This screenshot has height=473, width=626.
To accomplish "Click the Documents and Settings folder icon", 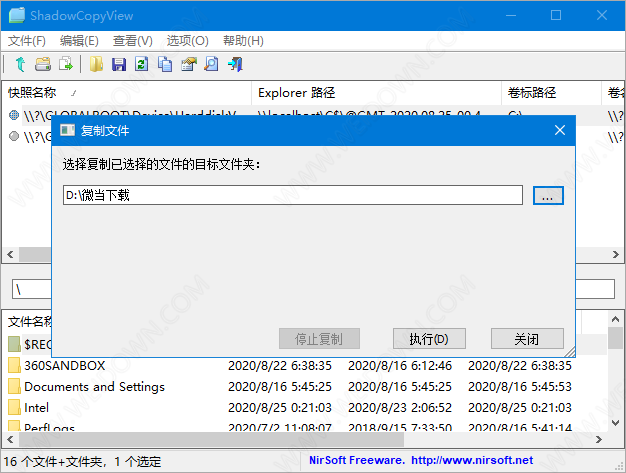I will tap(14, 386).
